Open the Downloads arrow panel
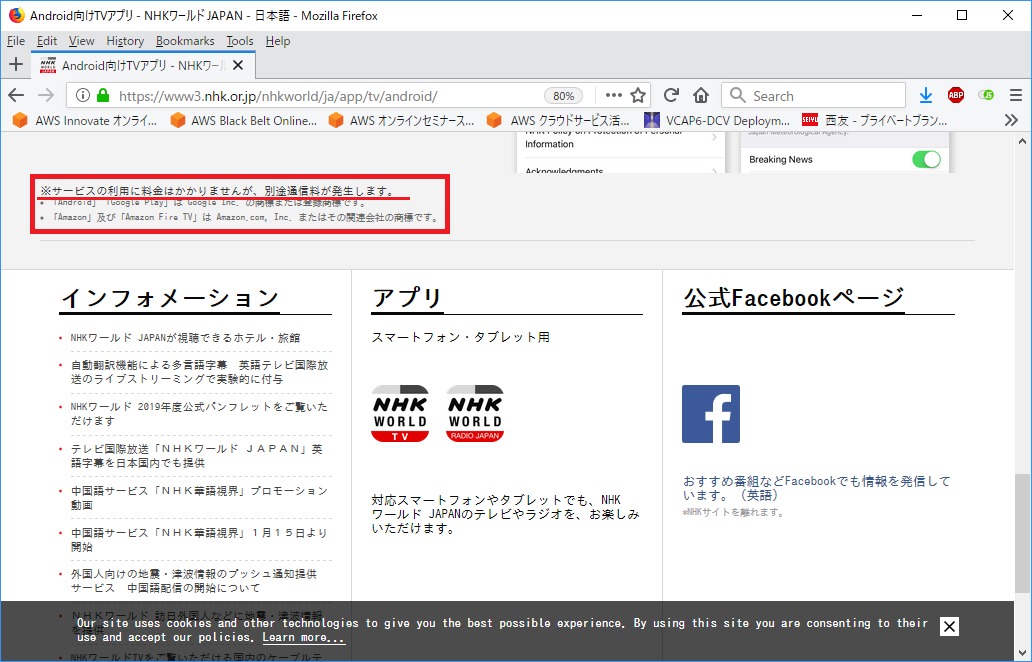This screenshot has width=1032, height=662. coord(926,96)
